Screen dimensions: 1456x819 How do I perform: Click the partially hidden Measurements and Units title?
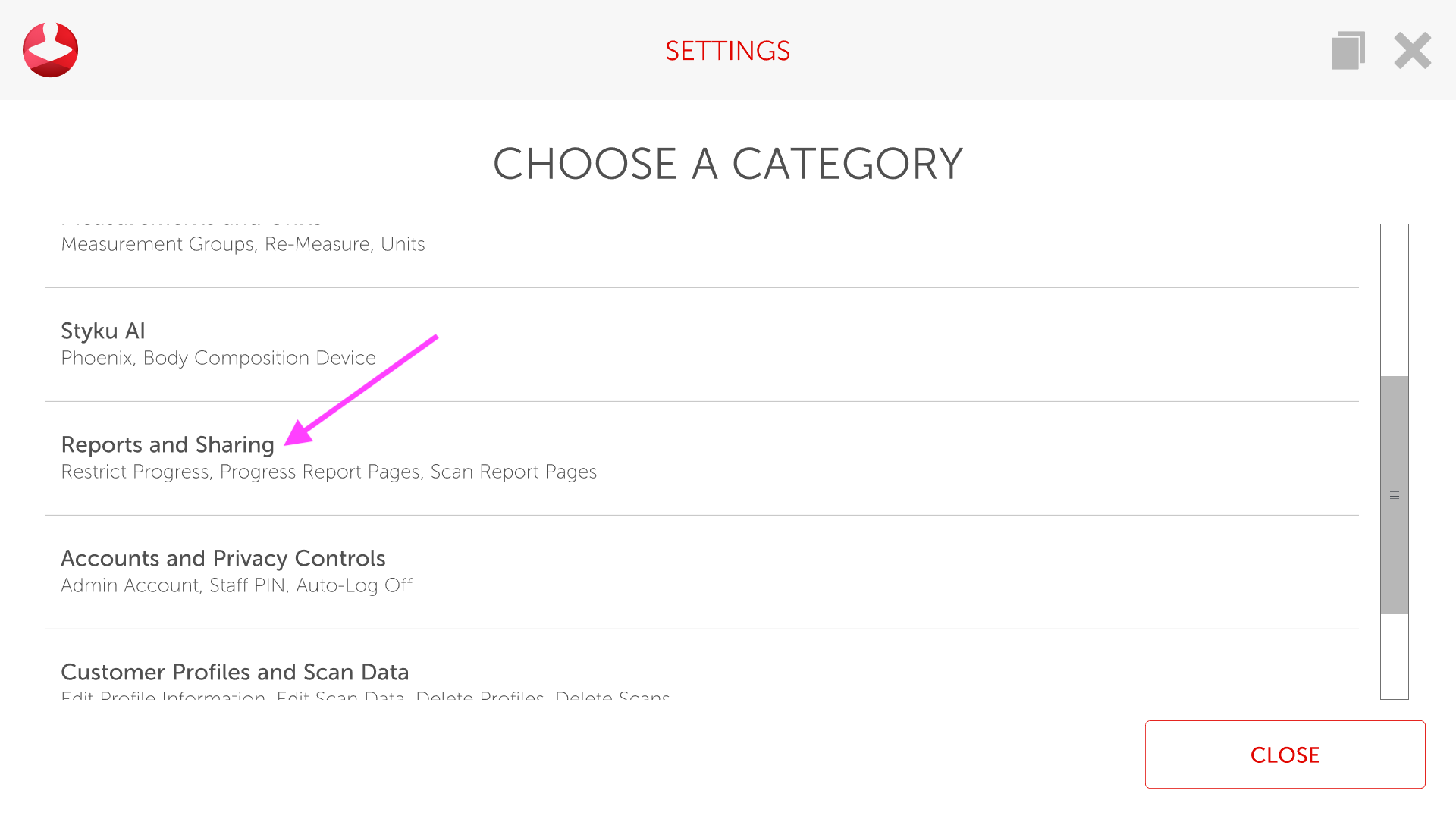[191, 223]
